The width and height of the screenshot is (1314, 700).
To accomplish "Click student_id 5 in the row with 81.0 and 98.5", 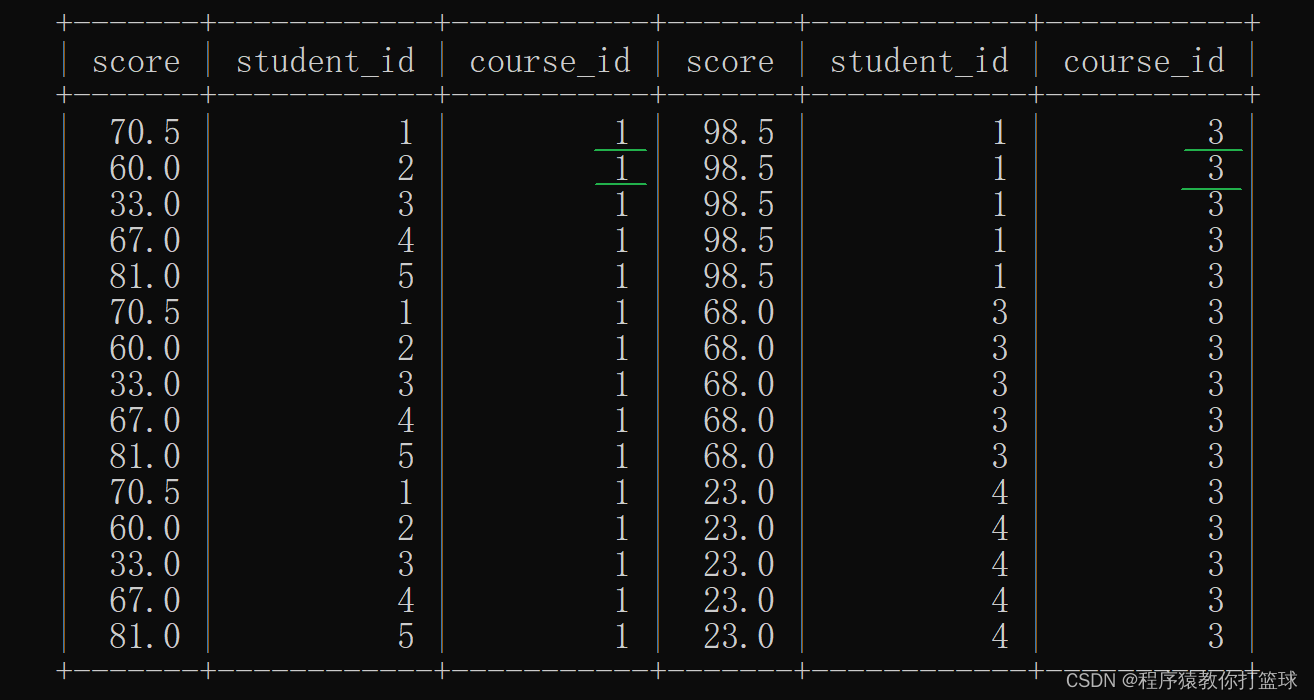I will pyautogui.click(x=405, y=277).
